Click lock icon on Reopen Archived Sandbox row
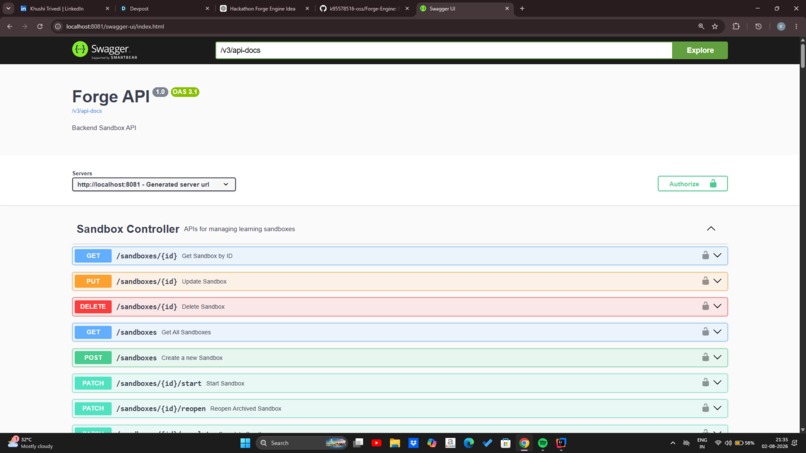 pos(705,408)
